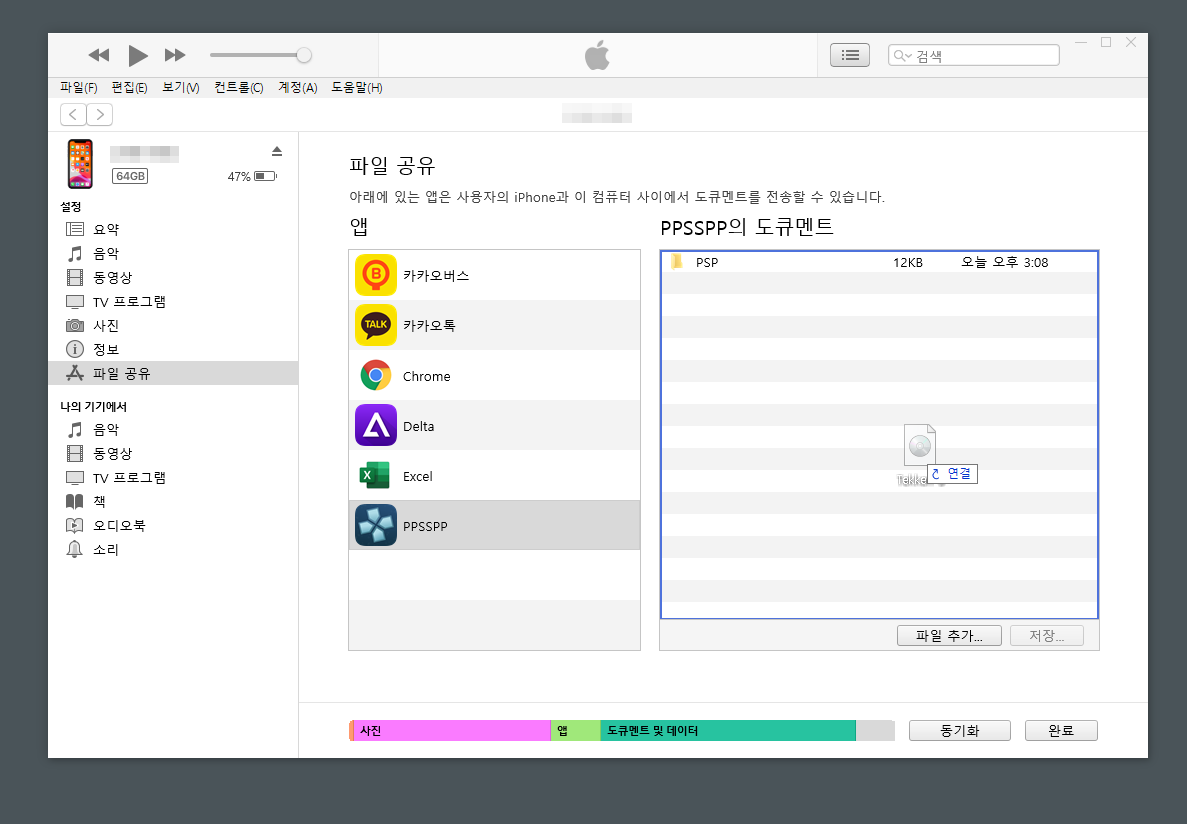
Task: Select 사진 in the sidebar
Action: click(x=173, y=326)
